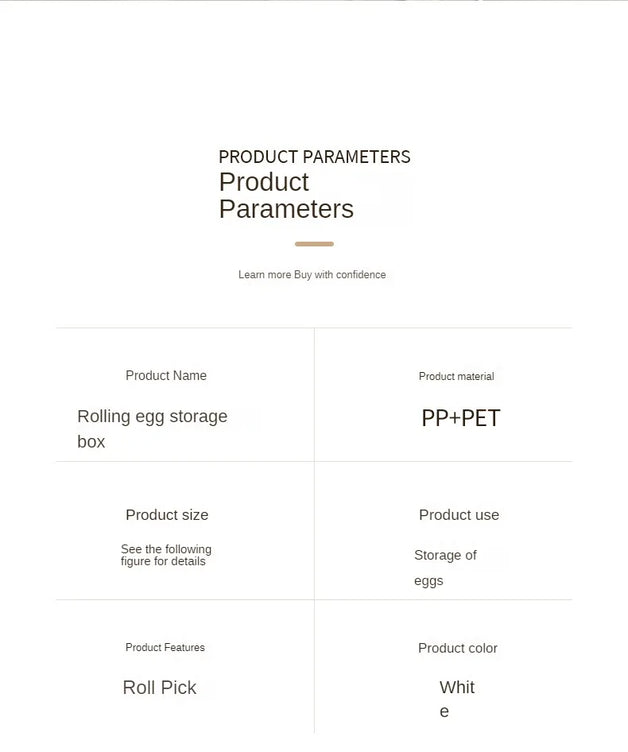
Task: Click the Storage of eggs value
Action: pyautogui.click(x=445, y=568)
